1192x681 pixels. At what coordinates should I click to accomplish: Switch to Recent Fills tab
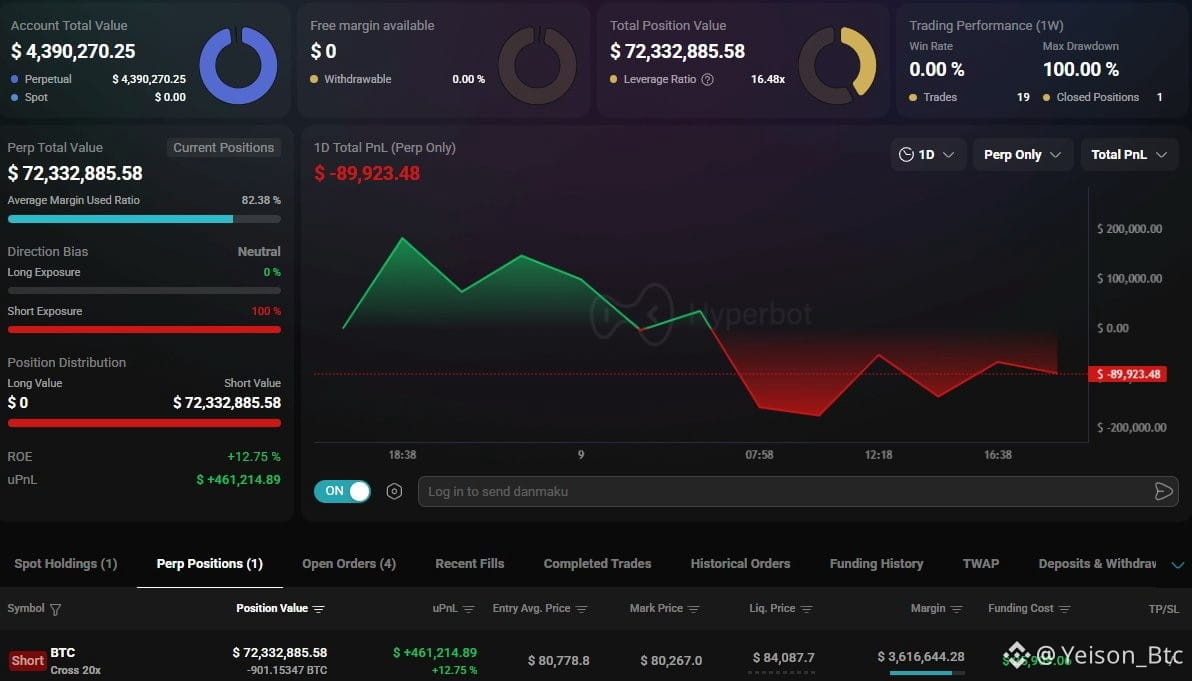(x=470, y=563)
